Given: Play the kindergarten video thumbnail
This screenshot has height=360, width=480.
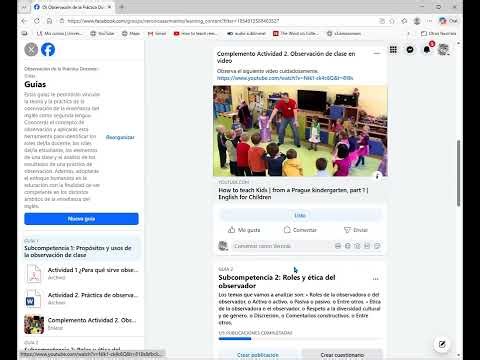Looking at the screenshot, I should tap(300, 131).
